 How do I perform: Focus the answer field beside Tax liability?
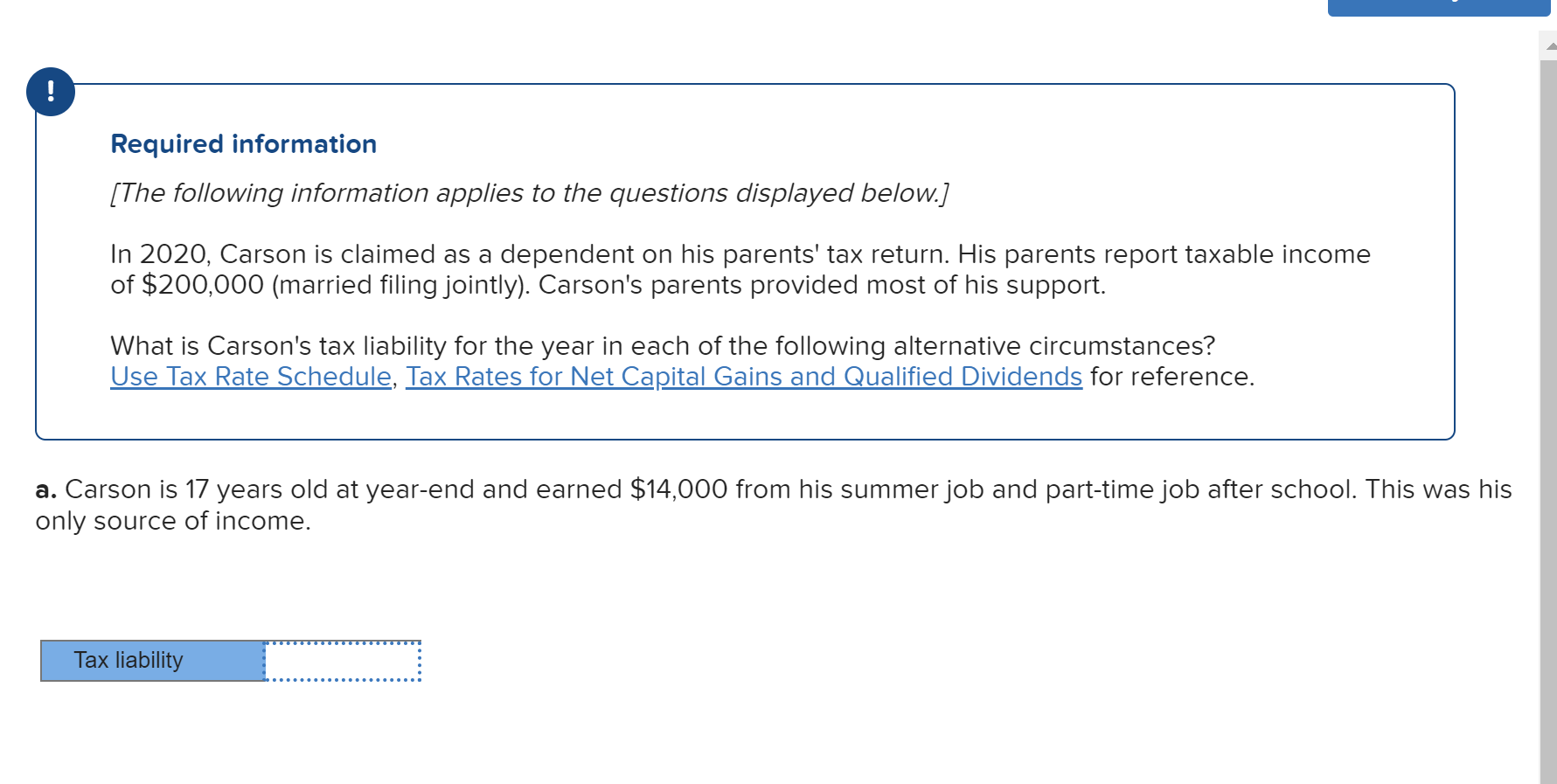tap(341, 661)
